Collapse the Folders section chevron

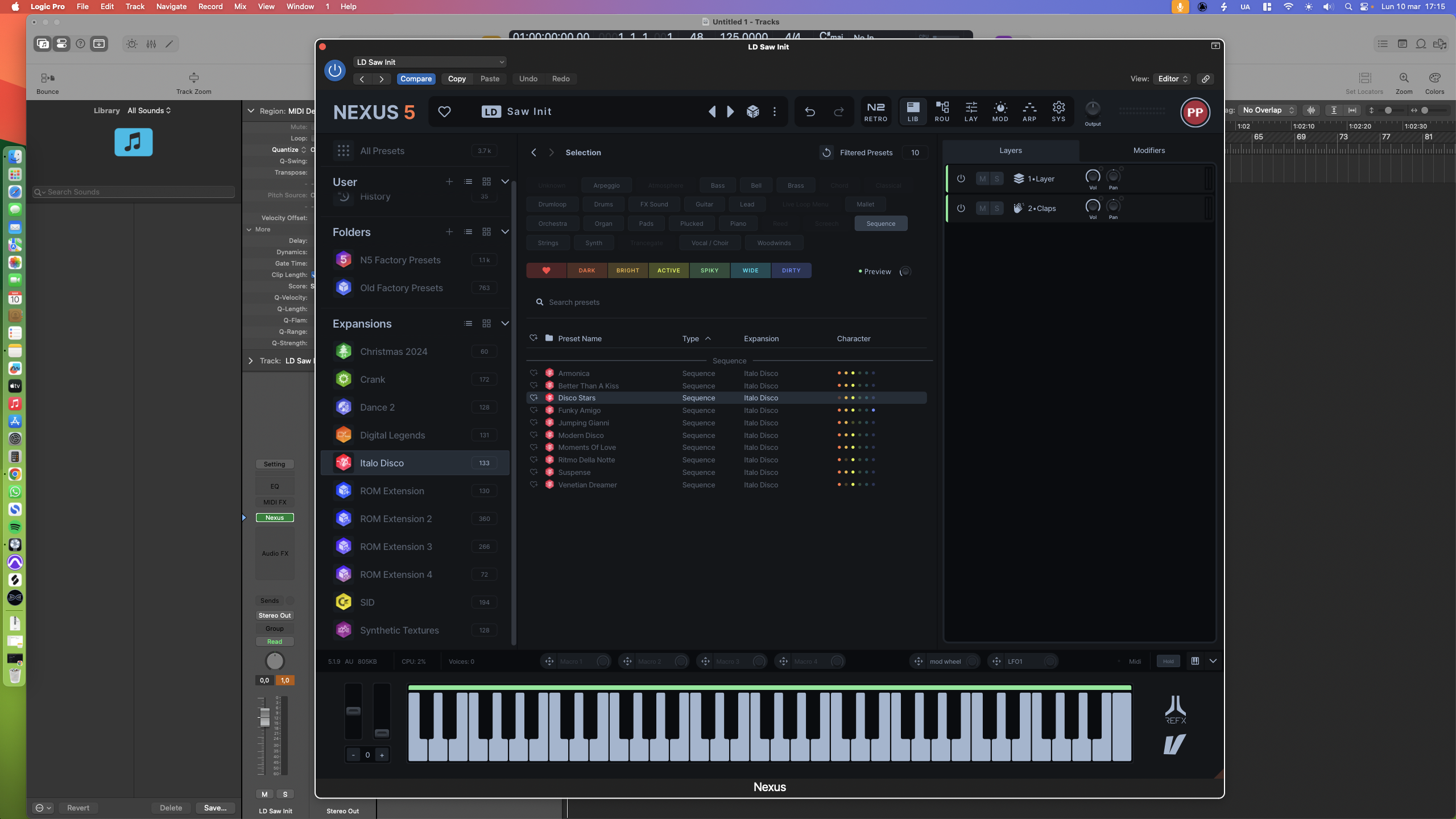click(x=504, y=231)
